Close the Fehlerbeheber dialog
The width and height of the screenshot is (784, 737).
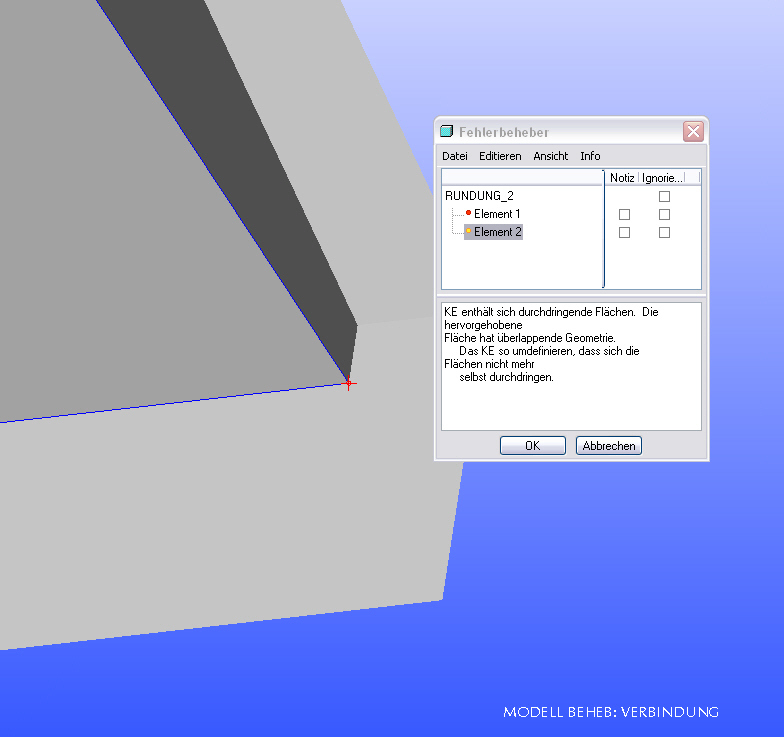point(693,132)
